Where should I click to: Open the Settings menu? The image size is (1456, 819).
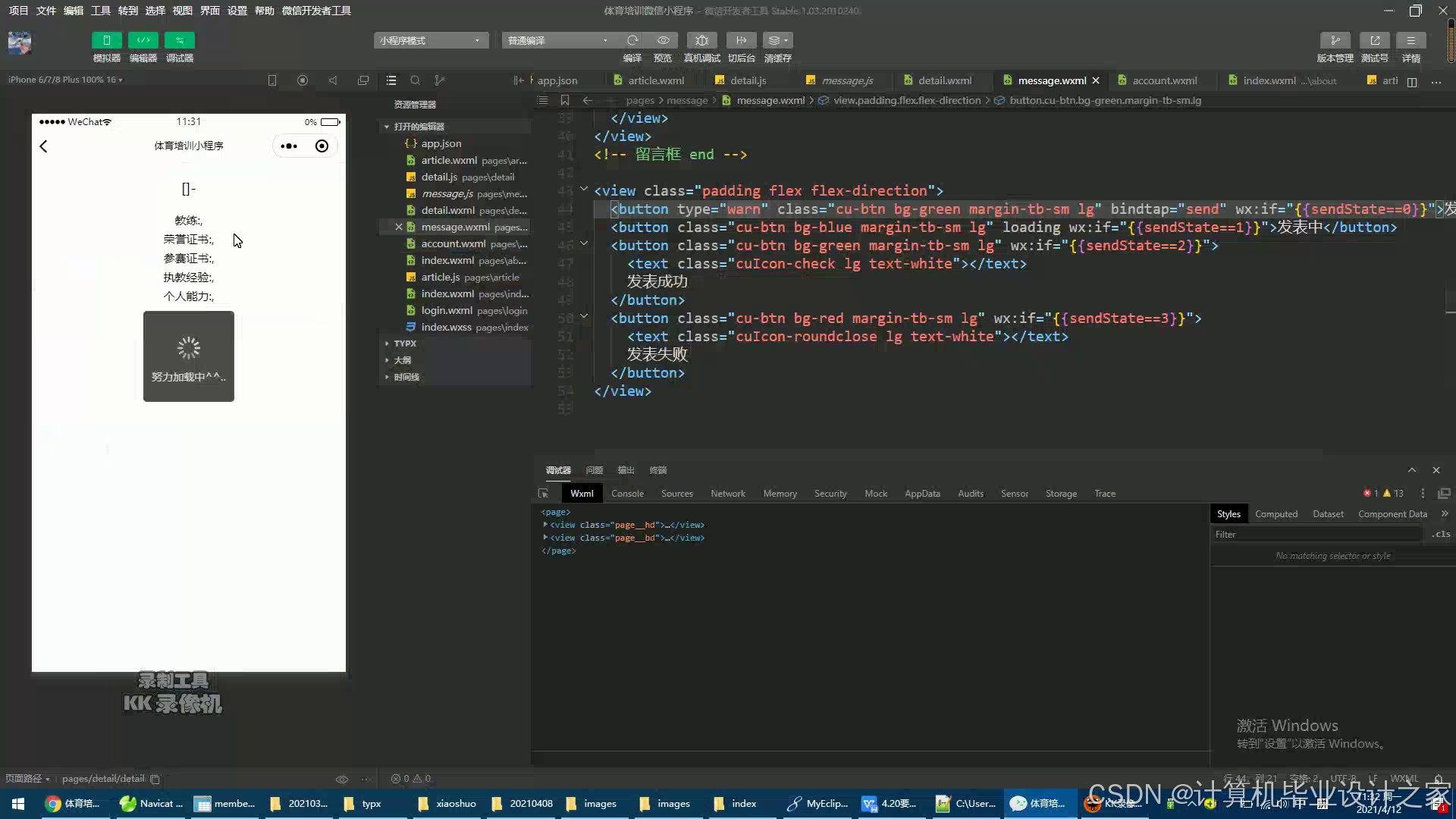click(x=237, y=11)
